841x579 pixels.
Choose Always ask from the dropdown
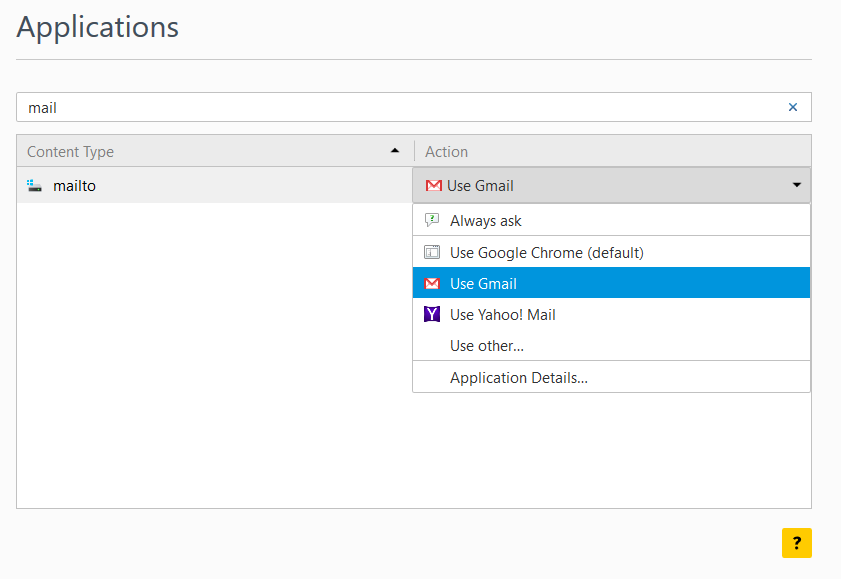click(611, 220)
